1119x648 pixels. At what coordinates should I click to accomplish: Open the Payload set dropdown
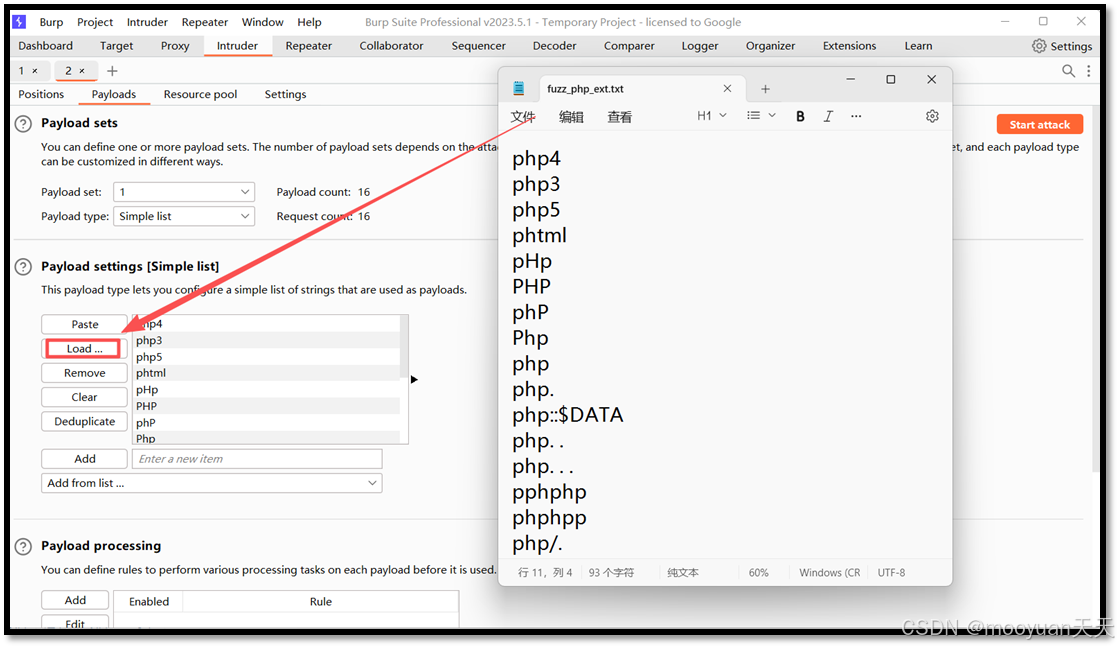click(x=184, y=192)
